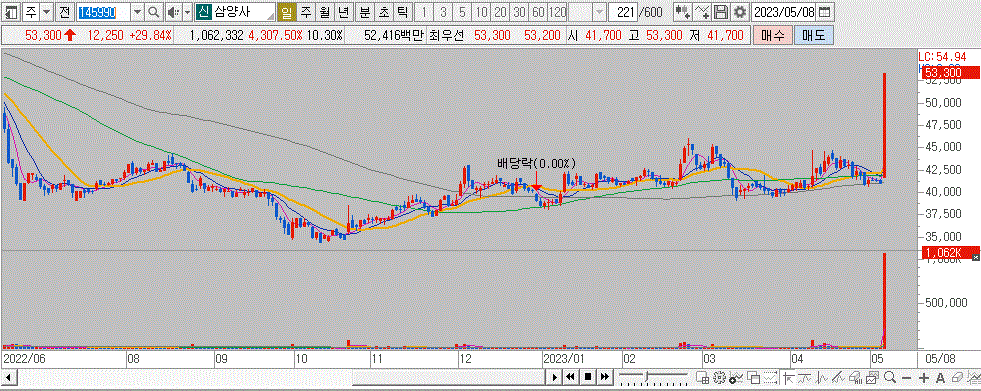The image size is (981, 391).
Task: Close the volume panel with x
Action: [975, 257]
